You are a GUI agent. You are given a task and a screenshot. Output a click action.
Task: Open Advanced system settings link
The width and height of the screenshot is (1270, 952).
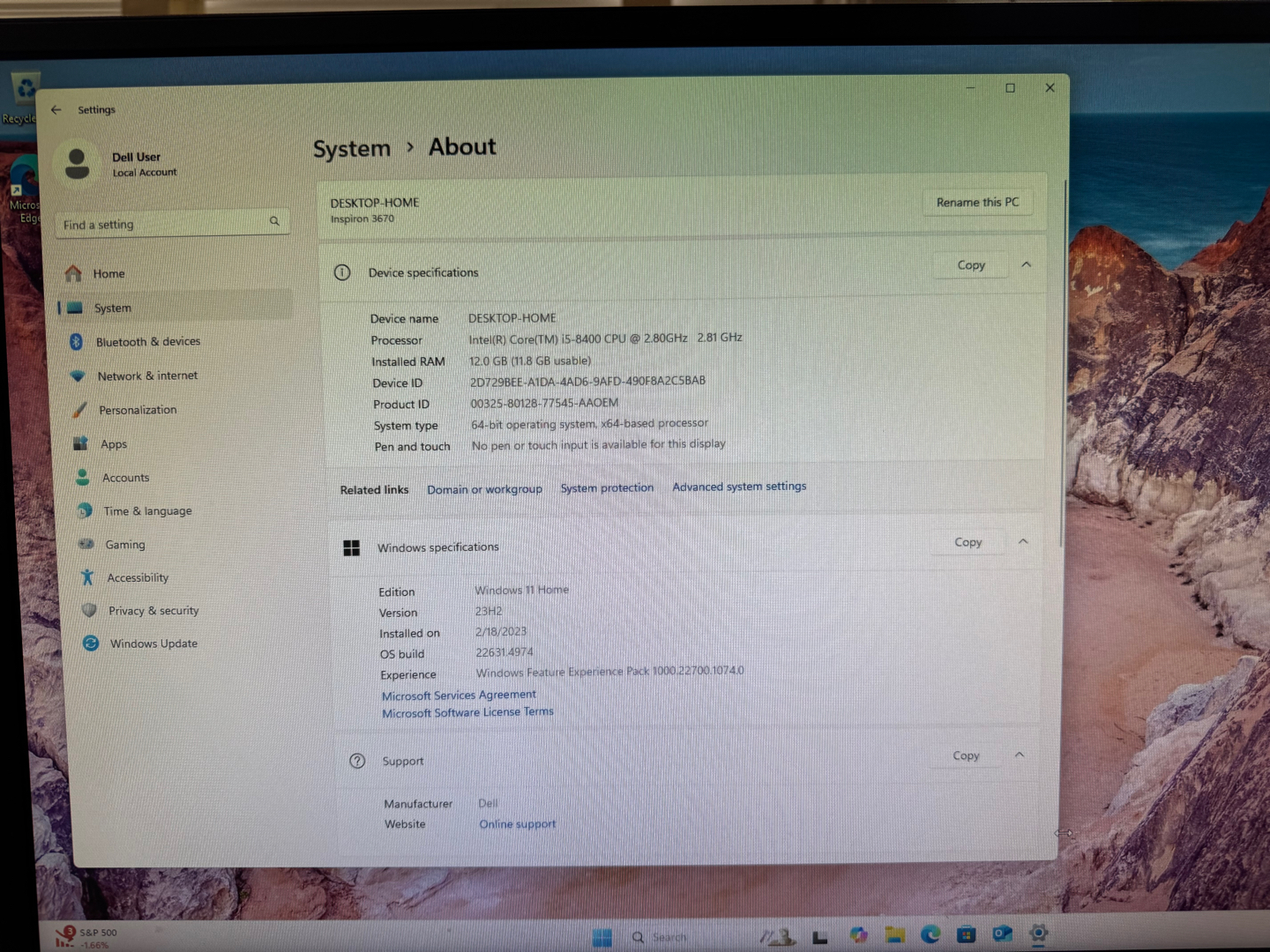[x=739, y=486]
